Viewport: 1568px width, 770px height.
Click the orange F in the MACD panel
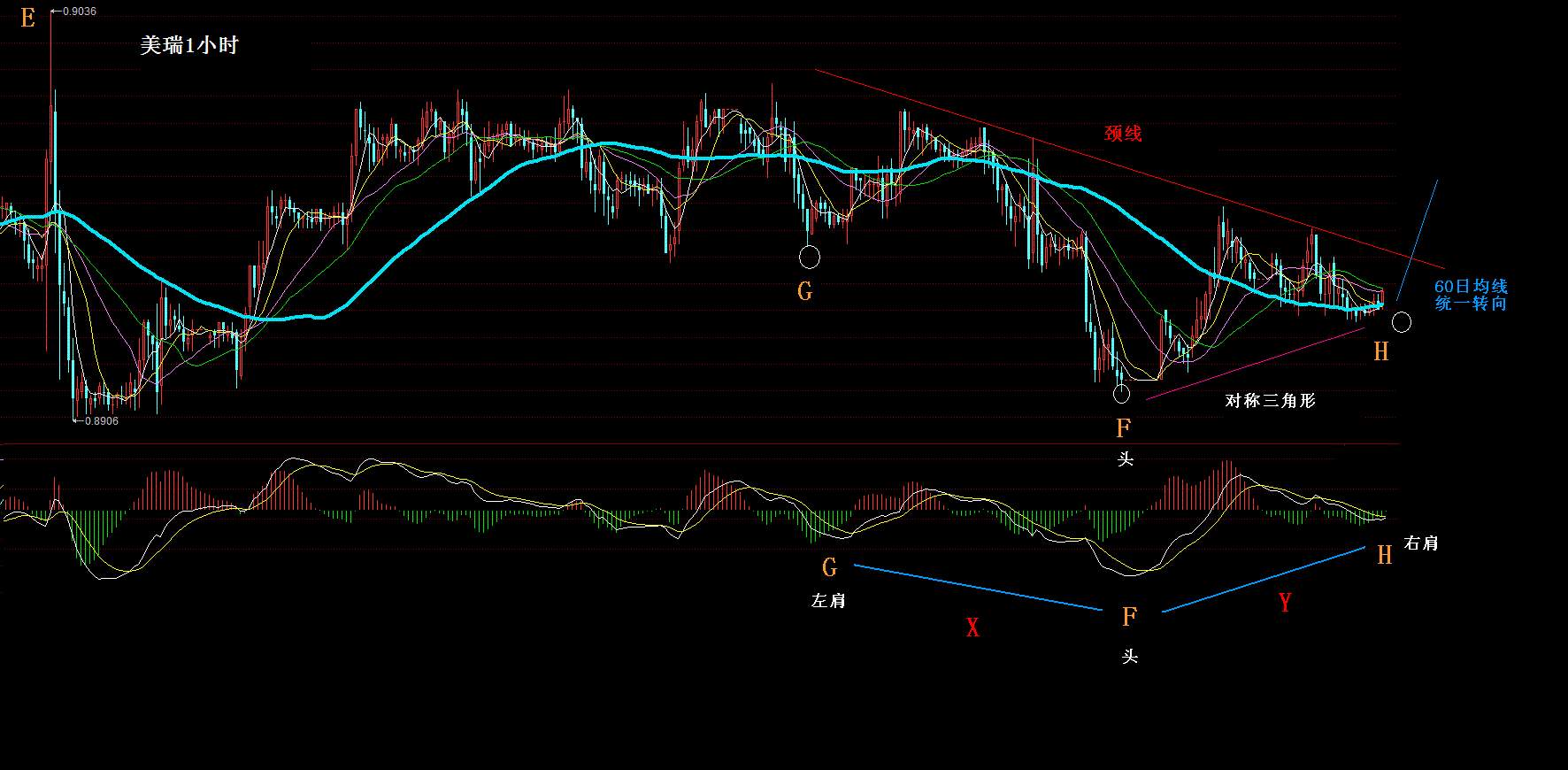[1129, 617]
